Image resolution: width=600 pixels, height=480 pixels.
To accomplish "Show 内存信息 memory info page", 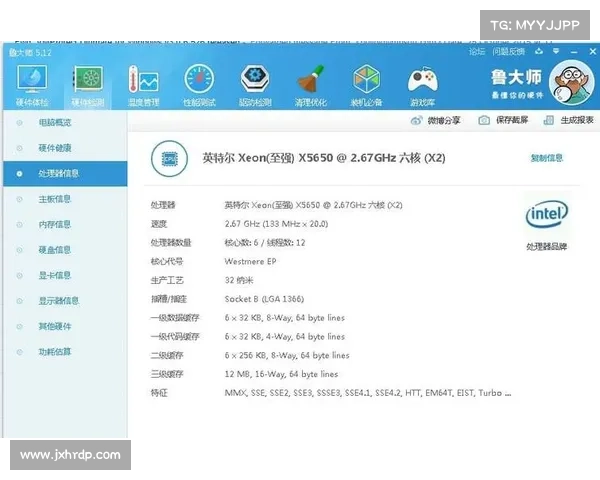I will (x=54, y=224).
